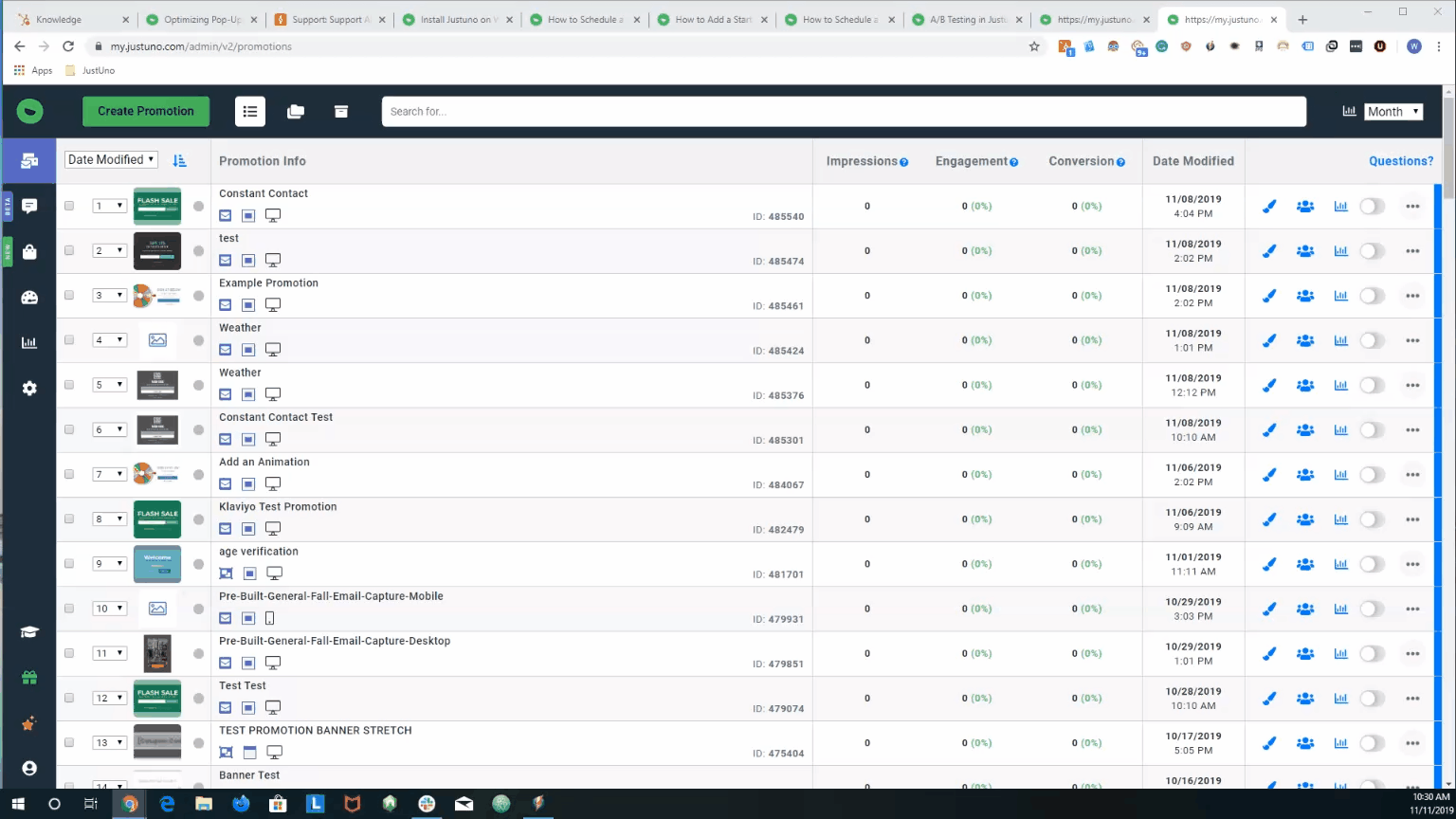
Task: Click inside the Search for field
Action: click(844, 111)
